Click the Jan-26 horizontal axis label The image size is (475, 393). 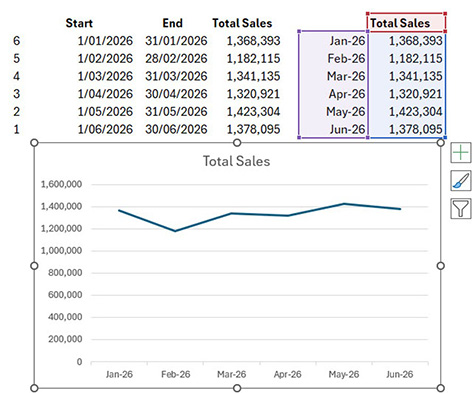click(x=119, y=374)
